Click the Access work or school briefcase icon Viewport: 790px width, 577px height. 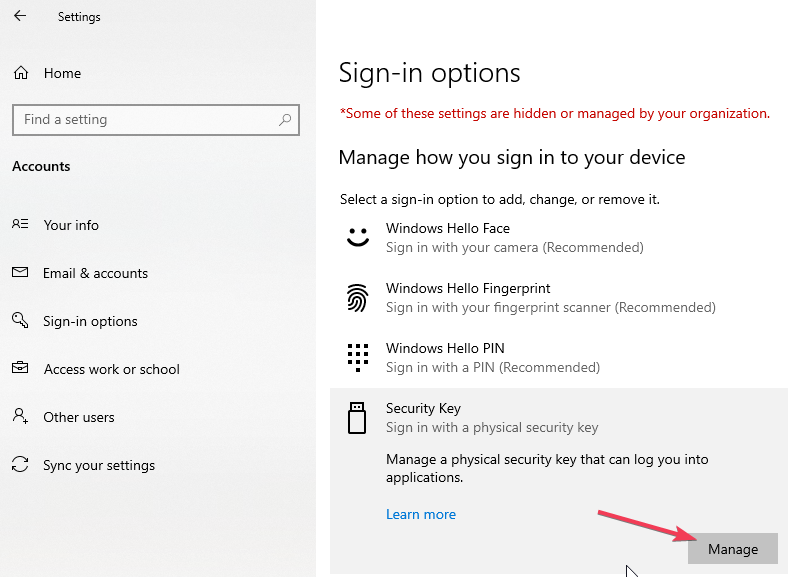point(20,369)
